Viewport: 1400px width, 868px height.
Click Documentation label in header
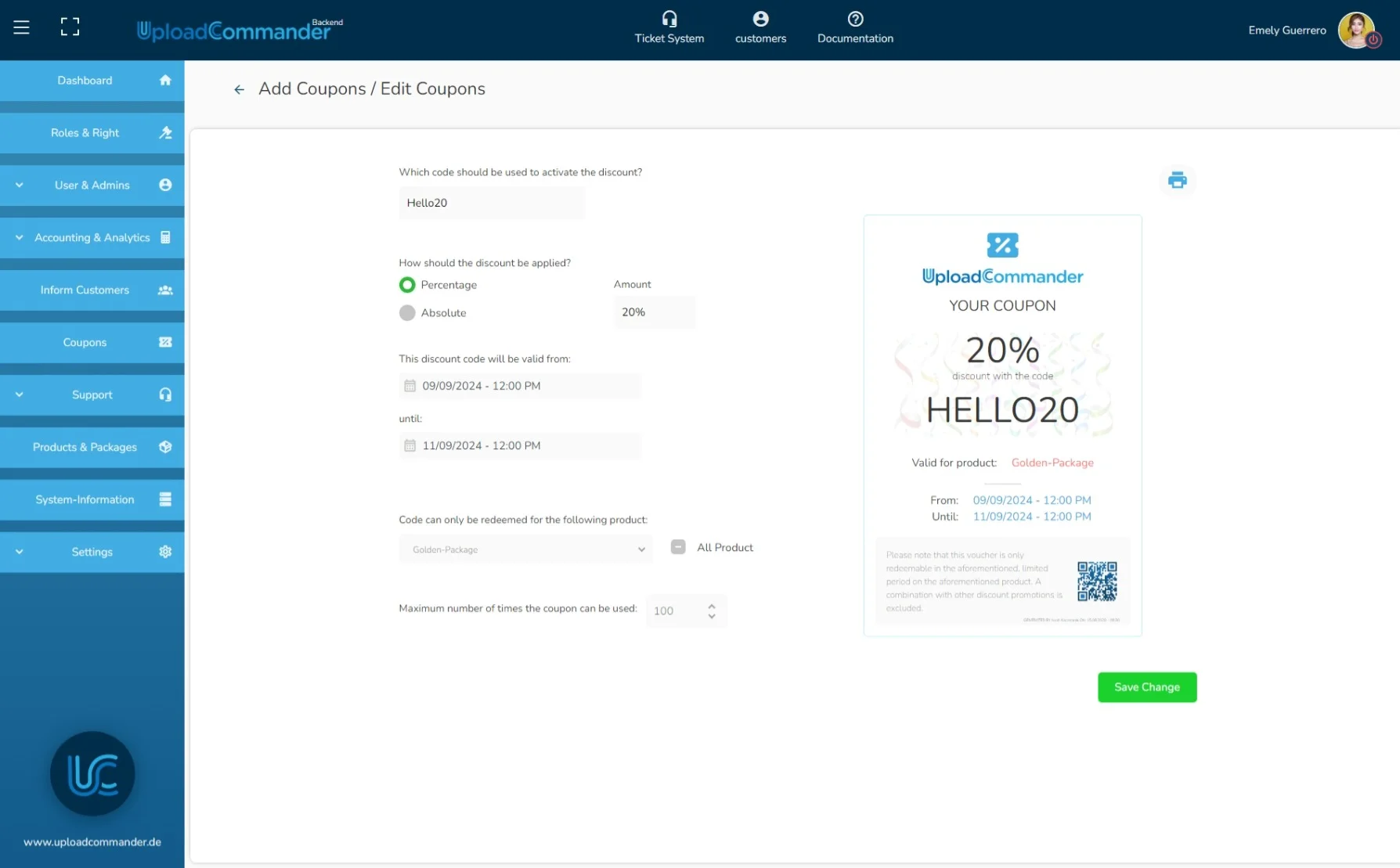point(855,38)
